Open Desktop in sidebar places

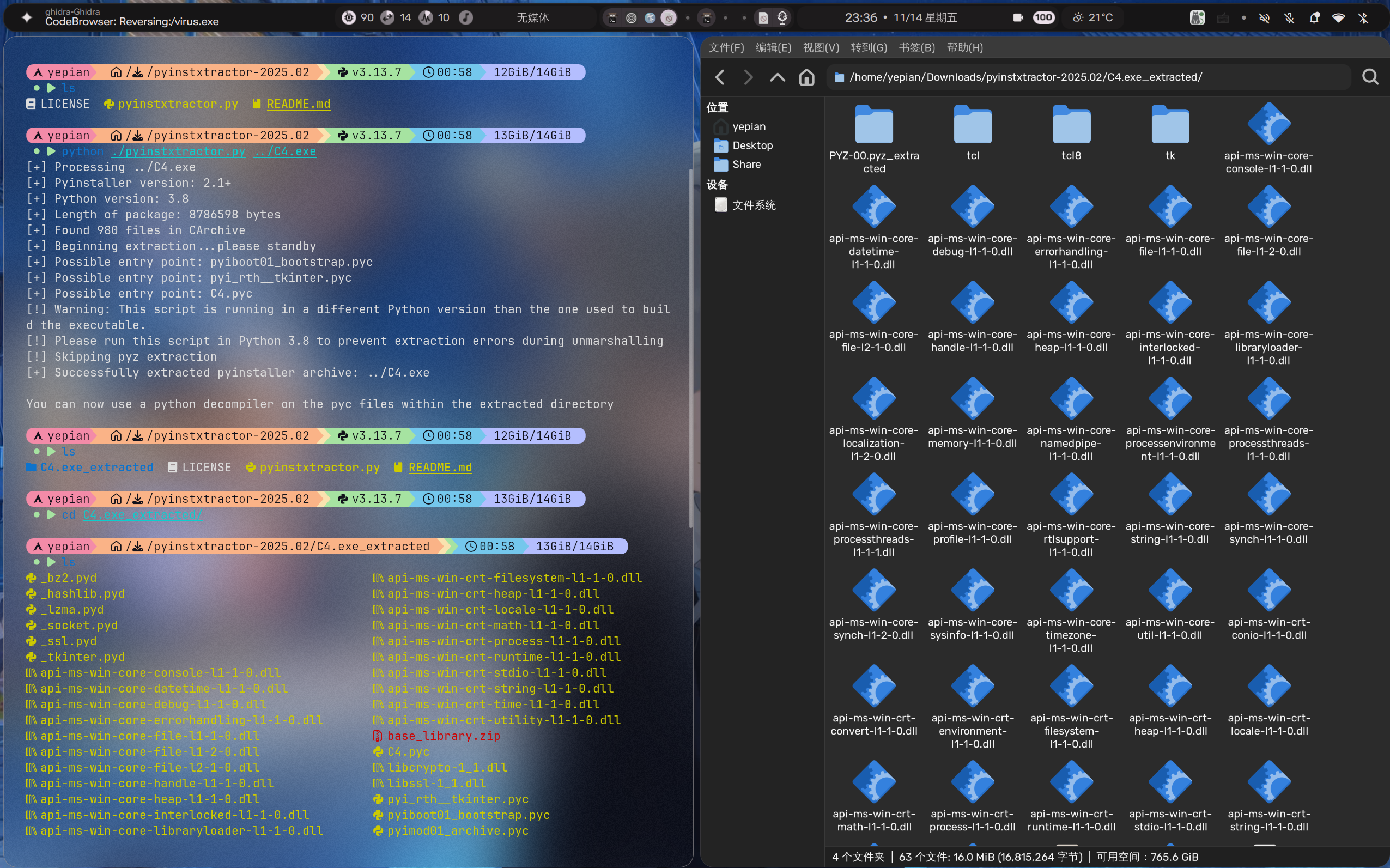752,145
